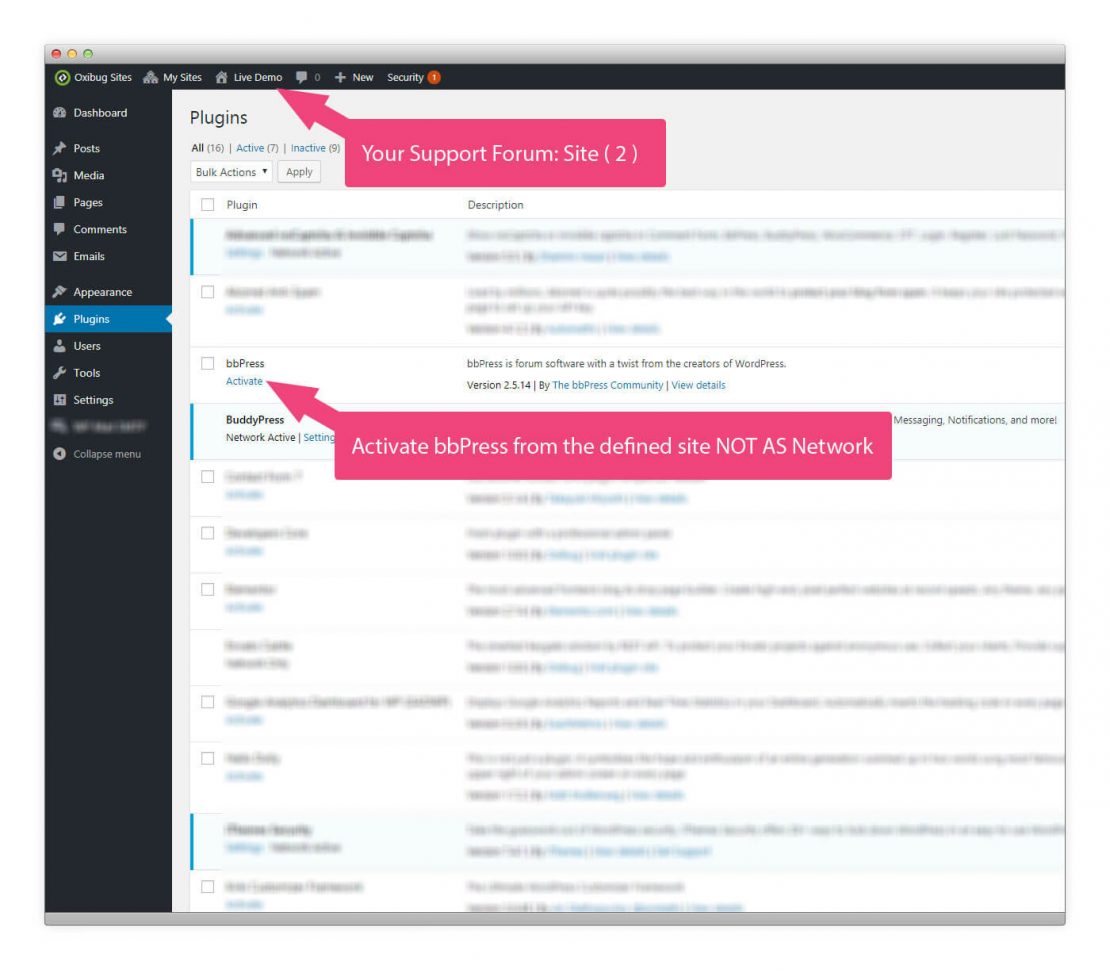Open the comments bubble icon in admin bar
Viewport: 1110px width, 970px height.
click(303, 77)
